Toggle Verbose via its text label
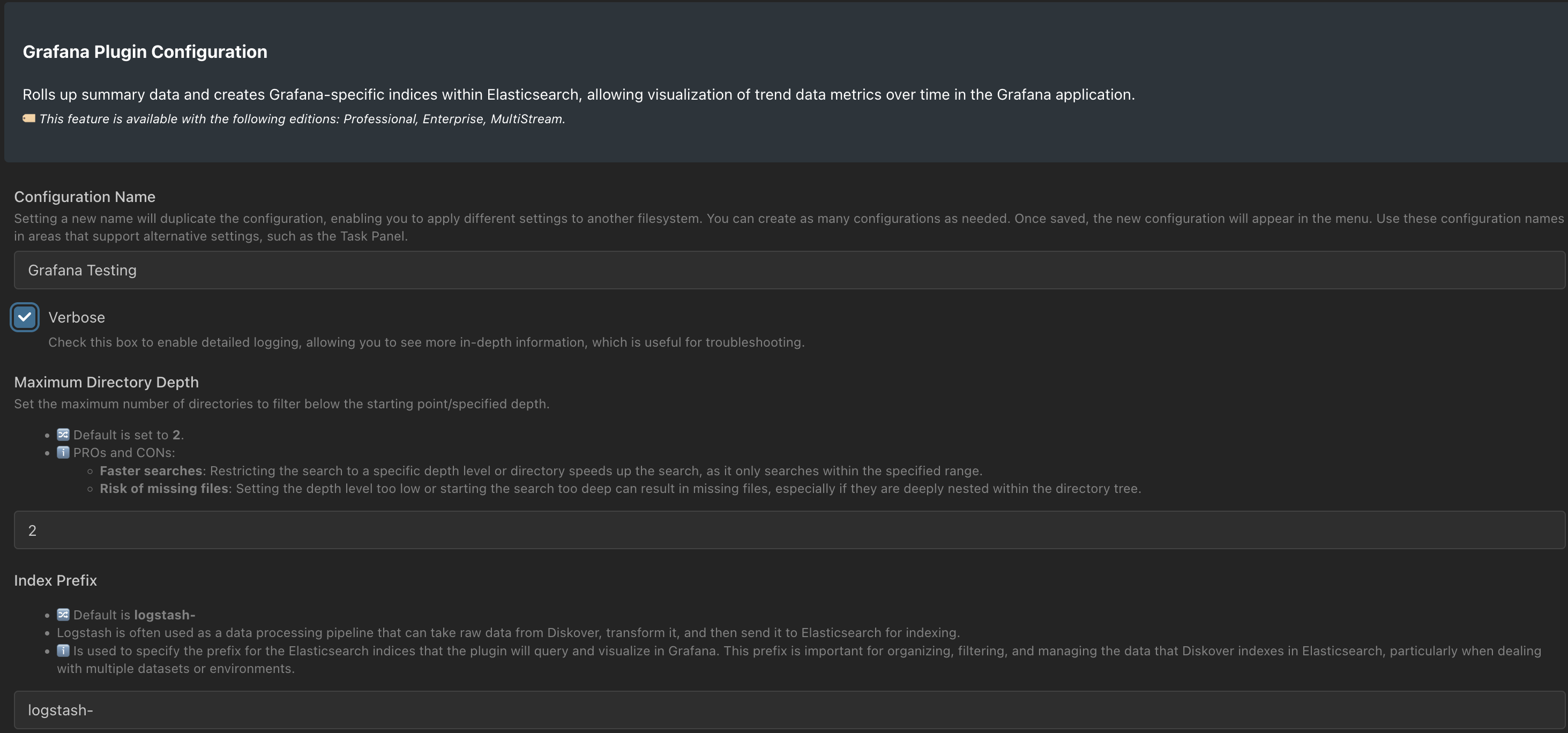 (x=77, y=318)
